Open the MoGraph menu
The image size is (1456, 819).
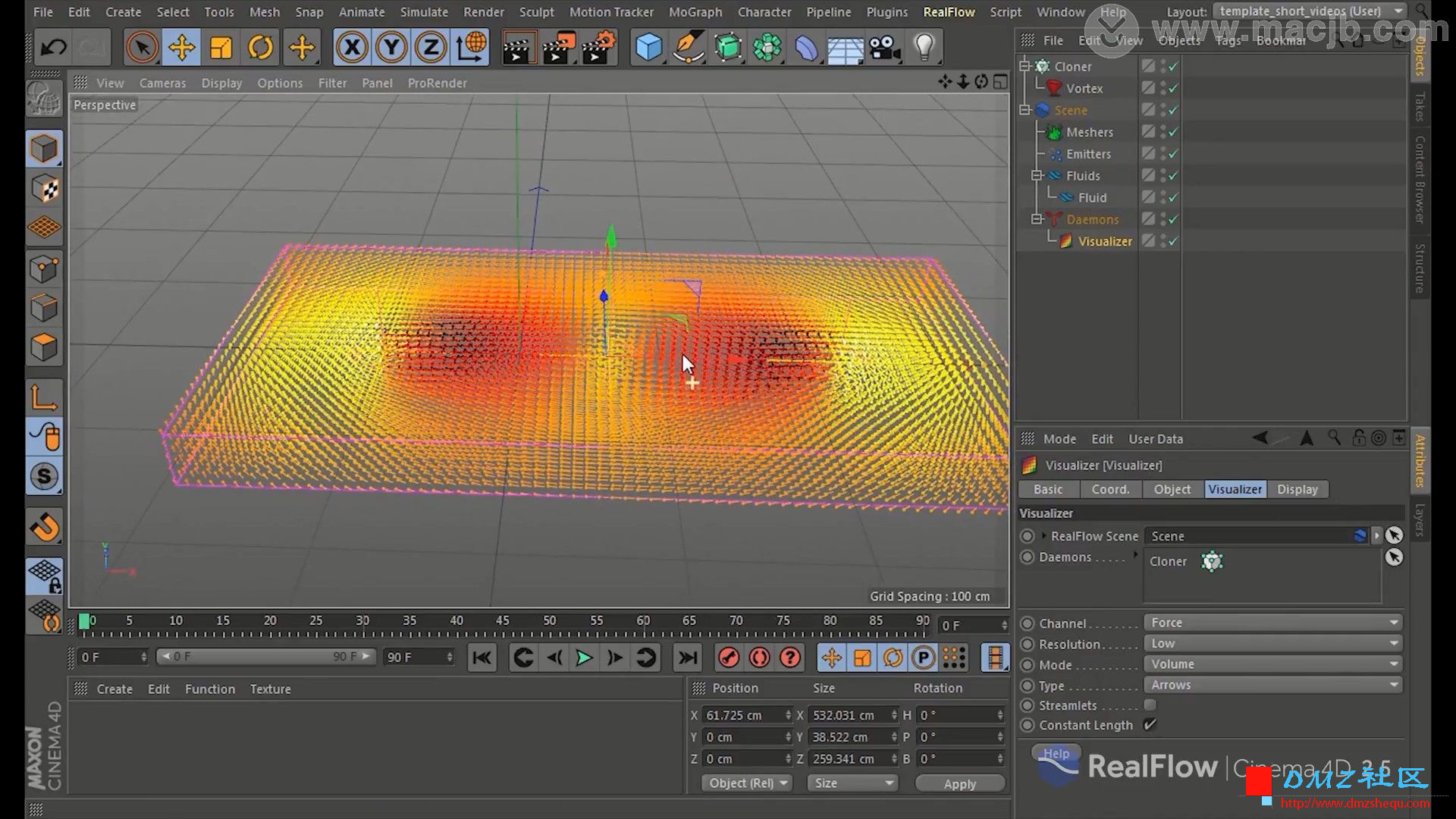(x=695, y=12)
